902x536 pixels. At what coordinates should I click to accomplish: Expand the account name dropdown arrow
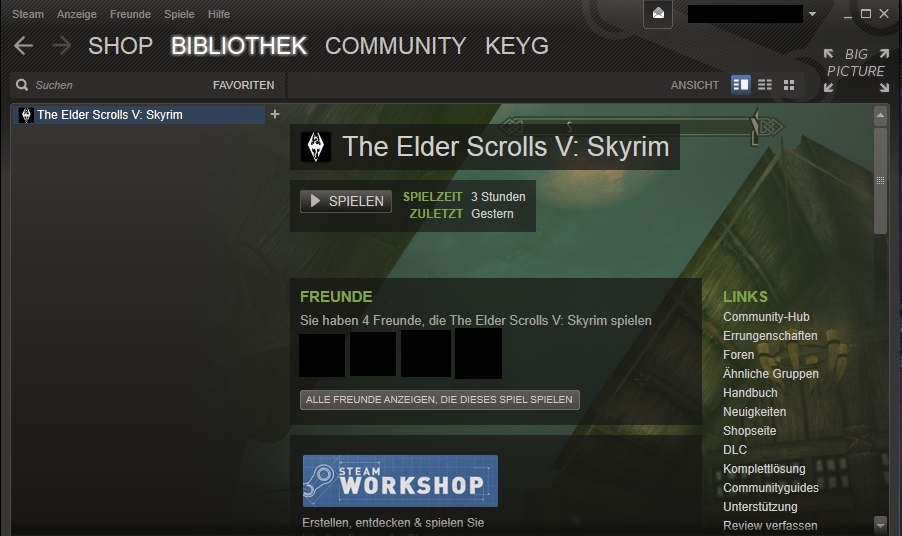click(812, 14)
